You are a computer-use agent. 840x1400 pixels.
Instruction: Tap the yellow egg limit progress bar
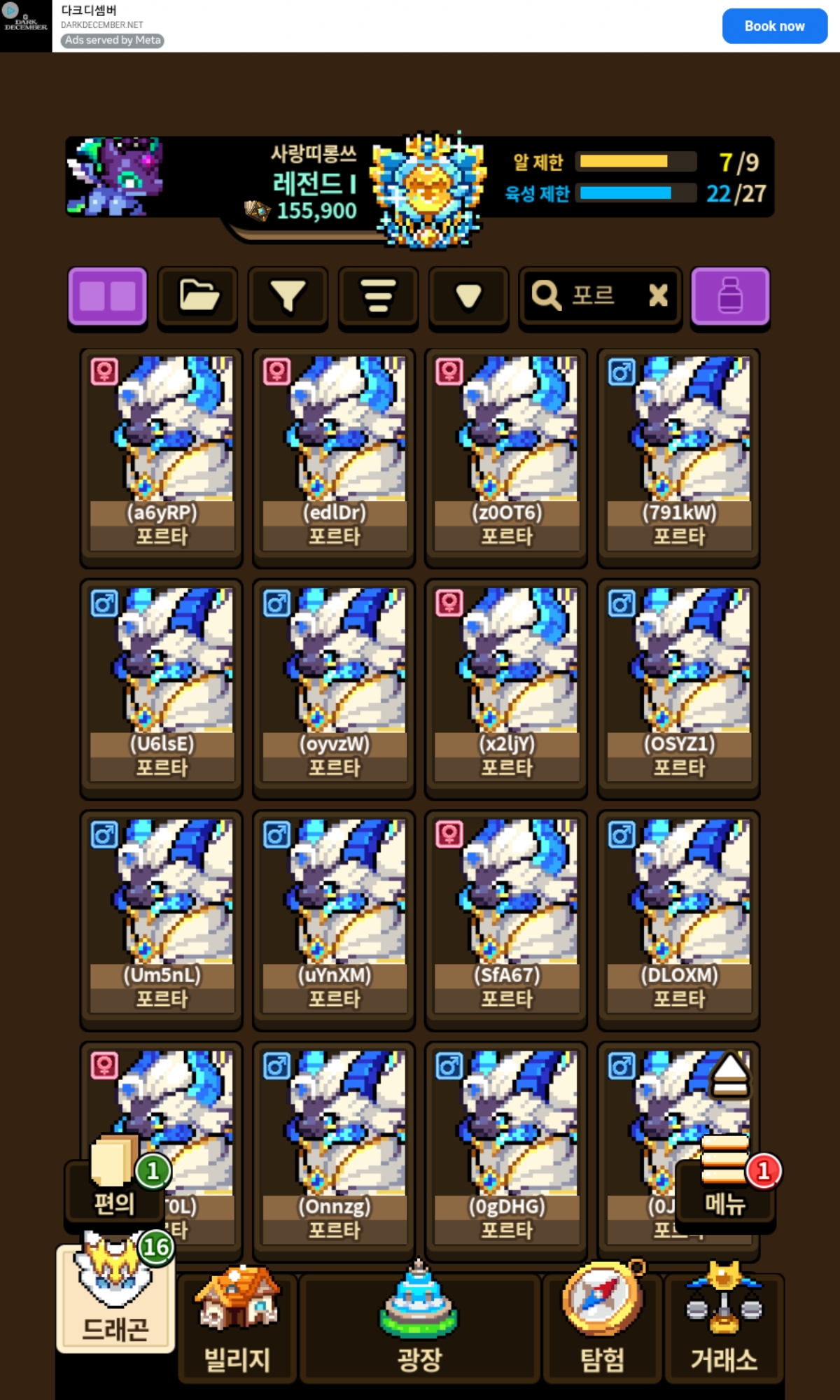click(636, 162)
